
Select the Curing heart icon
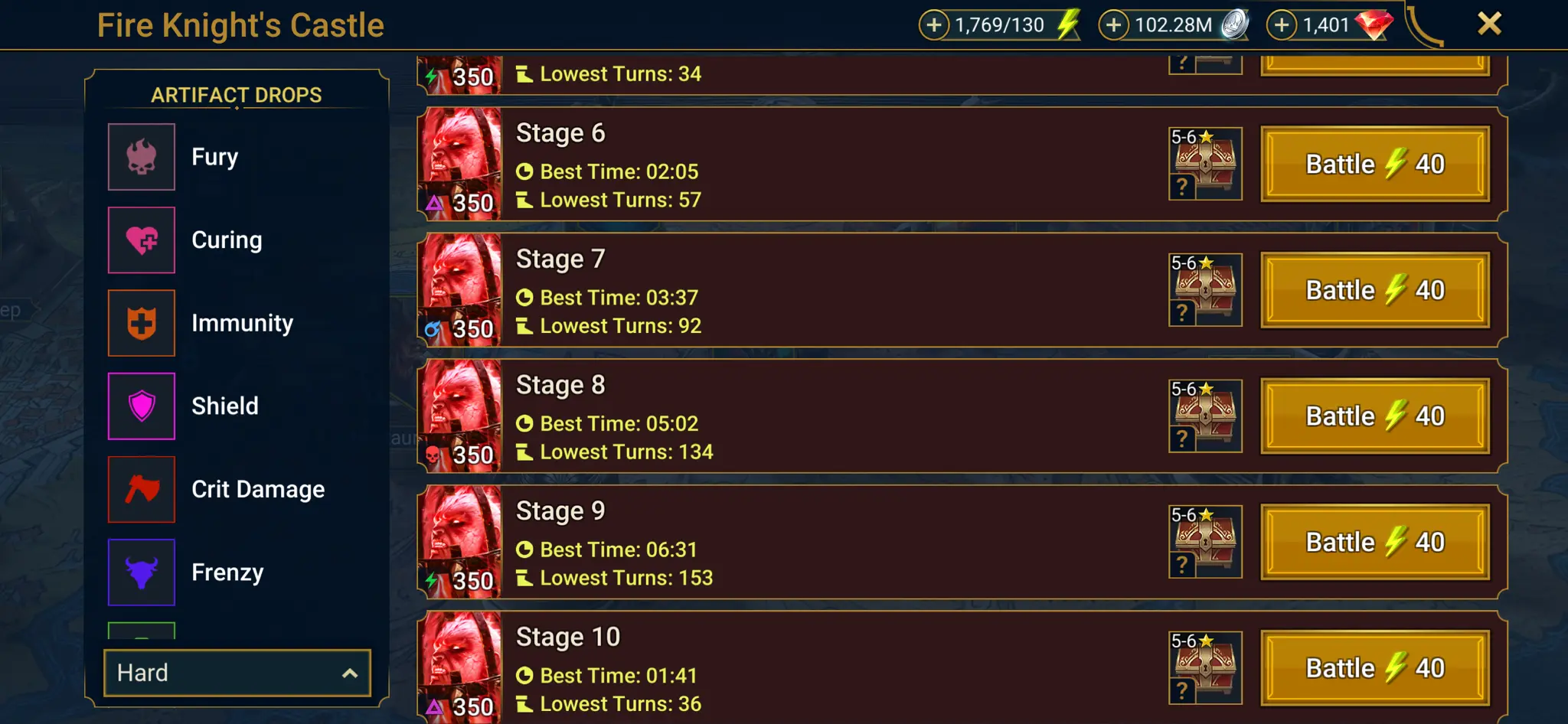point(142,240)
